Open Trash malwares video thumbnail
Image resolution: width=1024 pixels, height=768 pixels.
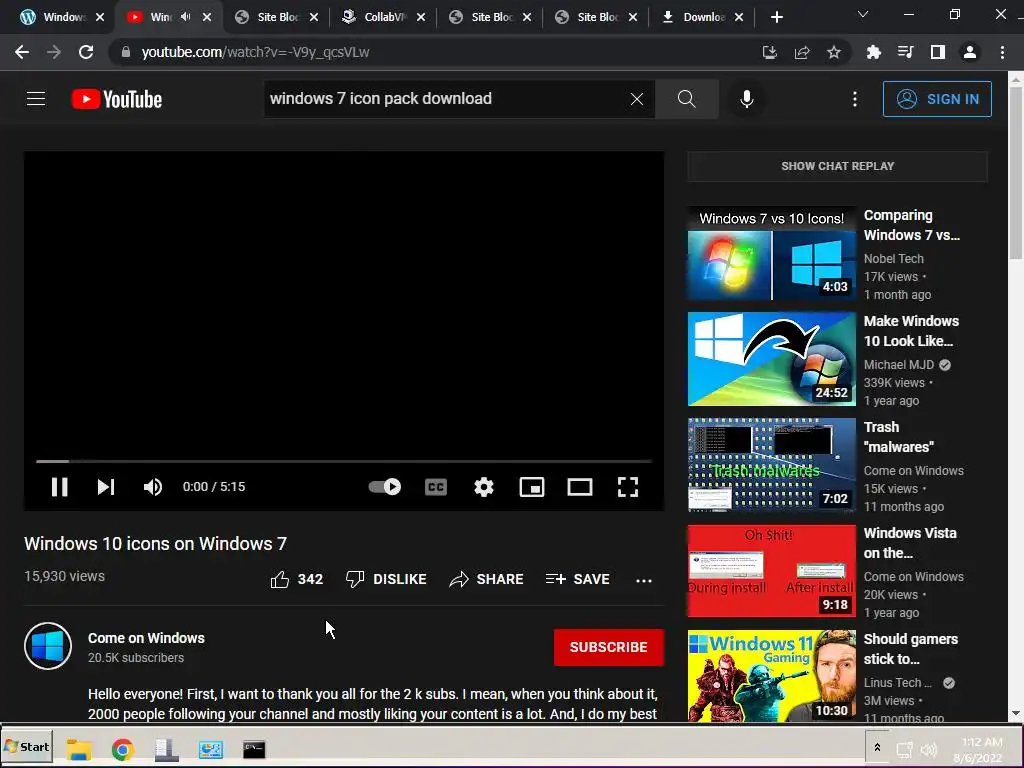771,465
